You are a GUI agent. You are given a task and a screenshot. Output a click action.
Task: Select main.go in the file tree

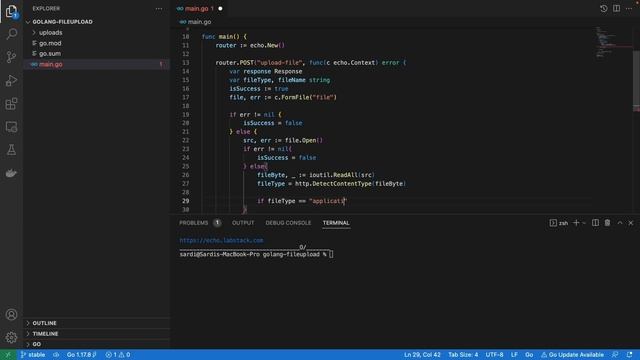coord(51,64)
